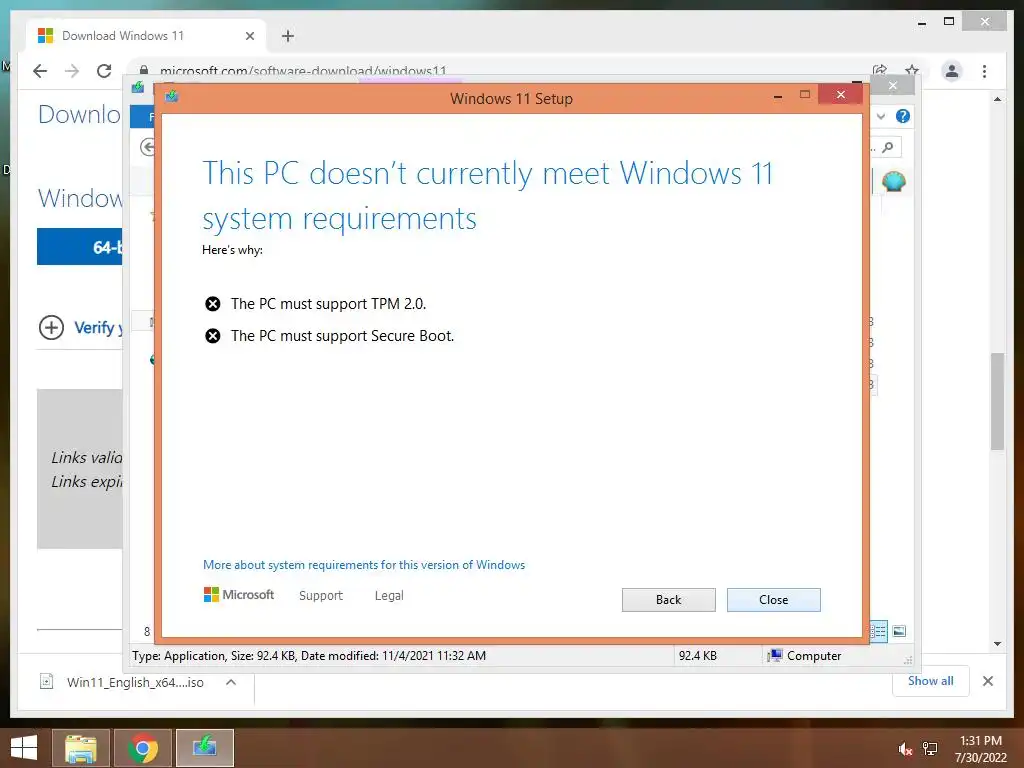This screenshot has width=1024, height=768.
Task: Close the Chrome downloads bar
Action: pos(987,681)
